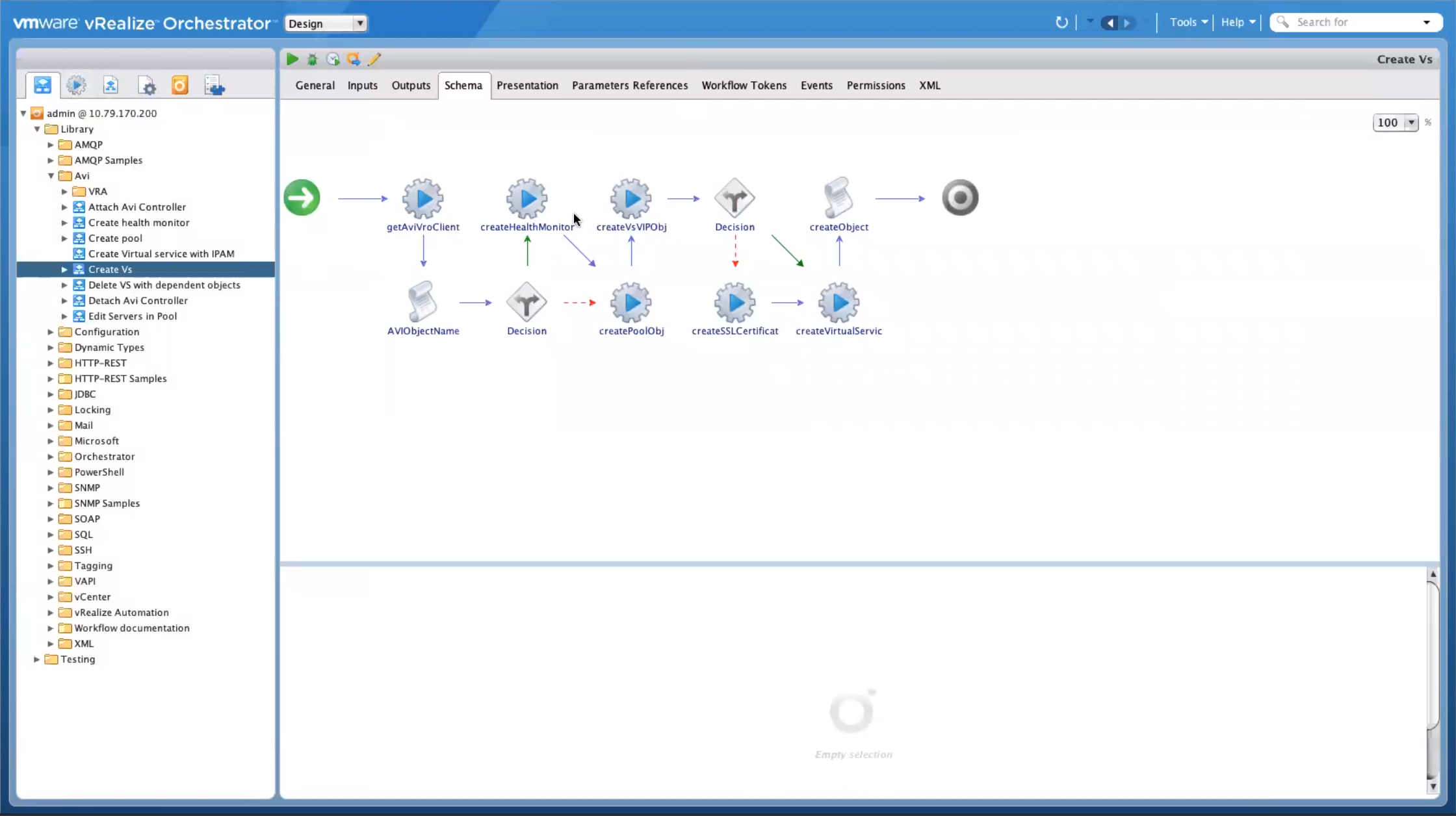Open the Events tab
This screenshot has width=1456, height=816.
point(816,85)
